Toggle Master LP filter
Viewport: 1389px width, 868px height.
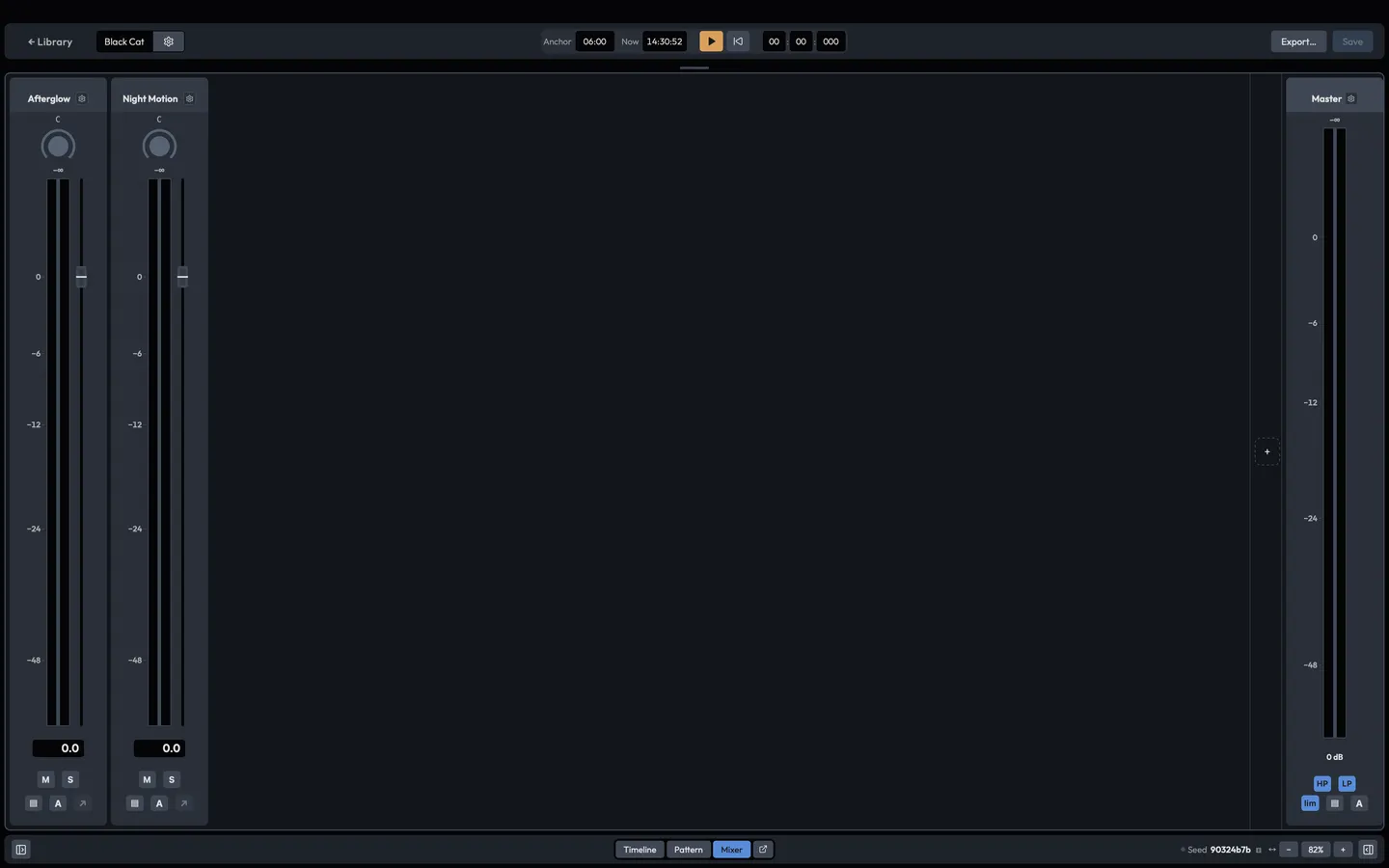(x=1348, y=784)
